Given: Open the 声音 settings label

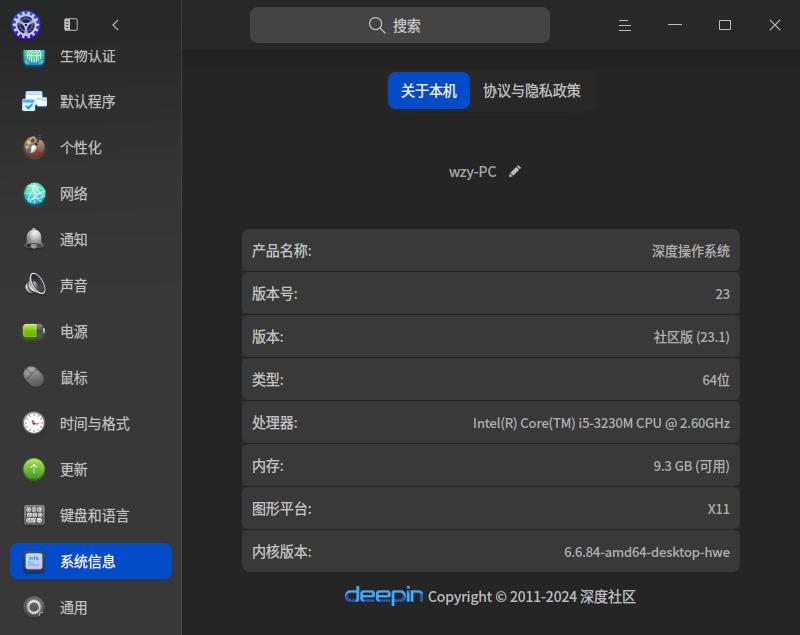Looking at the screenshot, I should coord(73,286).
